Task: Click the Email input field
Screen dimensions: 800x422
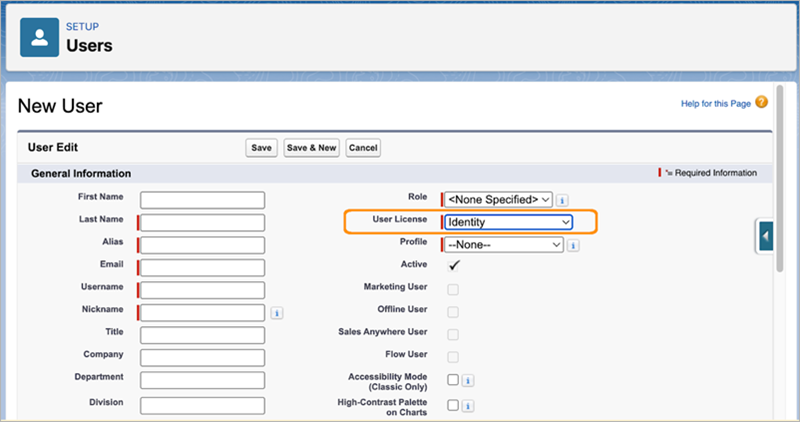Action: (203, 267)
